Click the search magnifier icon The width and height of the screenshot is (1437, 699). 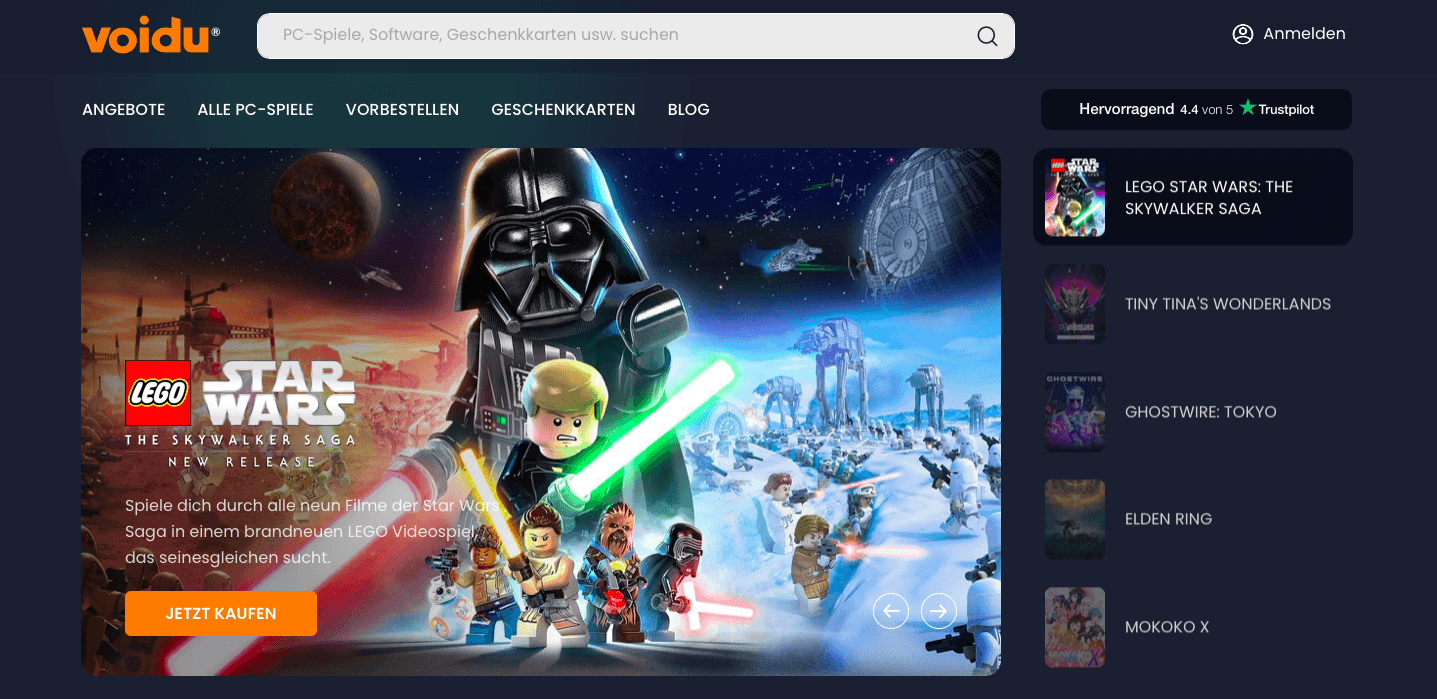[987, 36]
